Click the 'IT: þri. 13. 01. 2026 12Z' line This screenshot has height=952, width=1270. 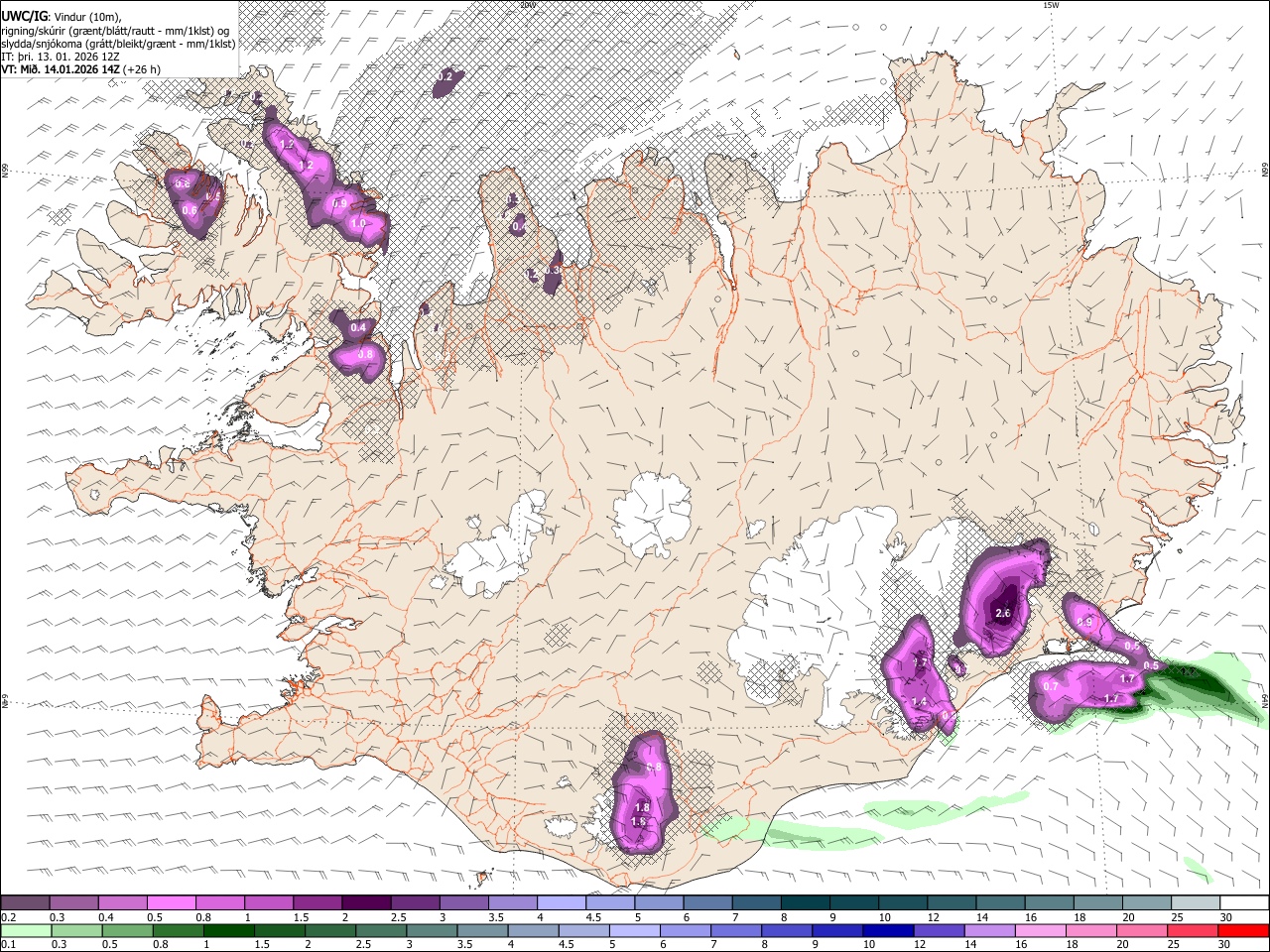(x=59, y=57)
